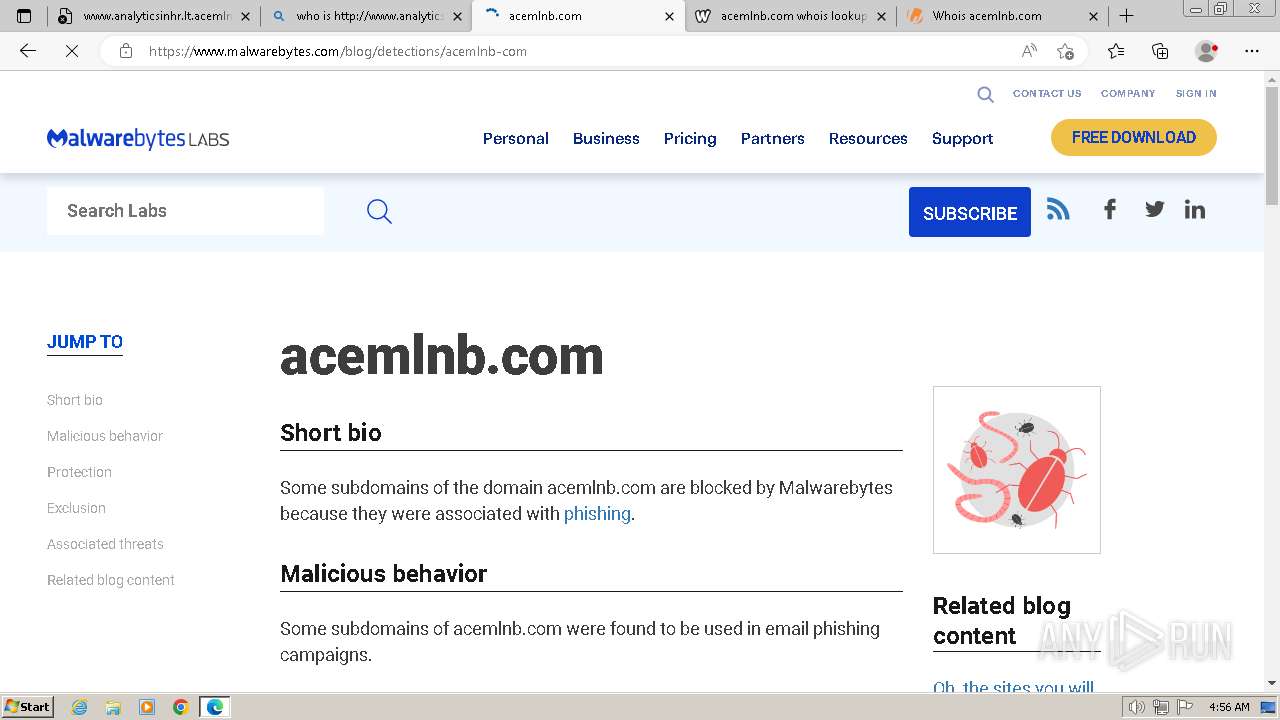This screenshot has height=720, width=1280.
Task: Click the Malwarebytes Labs logo
Action: point(138,139)
